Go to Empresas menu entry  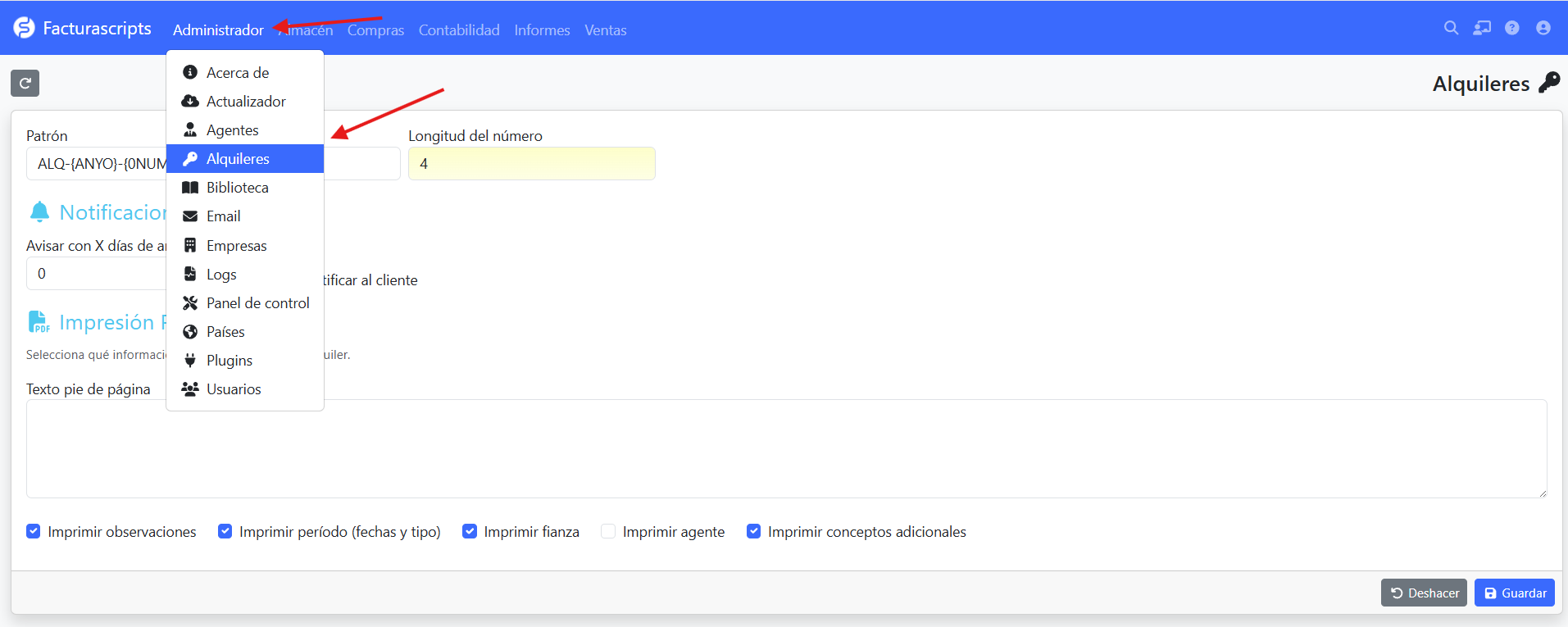pos(245,245)
